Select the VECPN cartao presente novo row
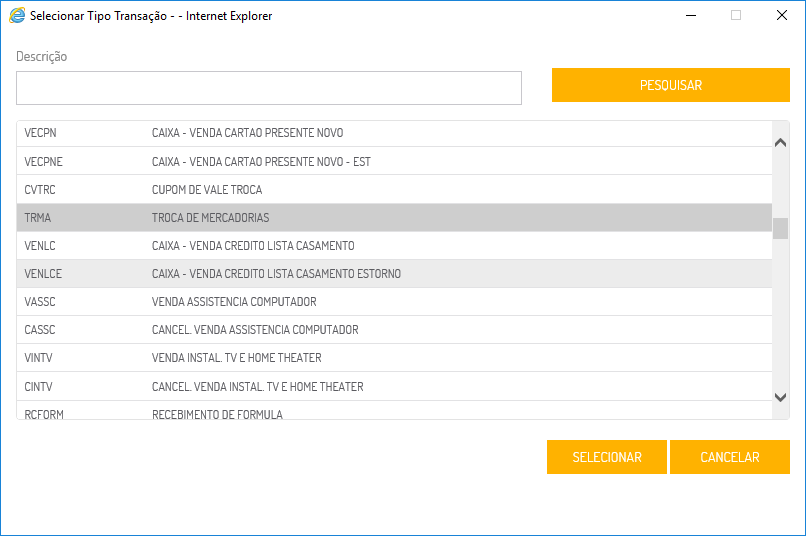Screen dimensions: 806x536 coord(394,133)
